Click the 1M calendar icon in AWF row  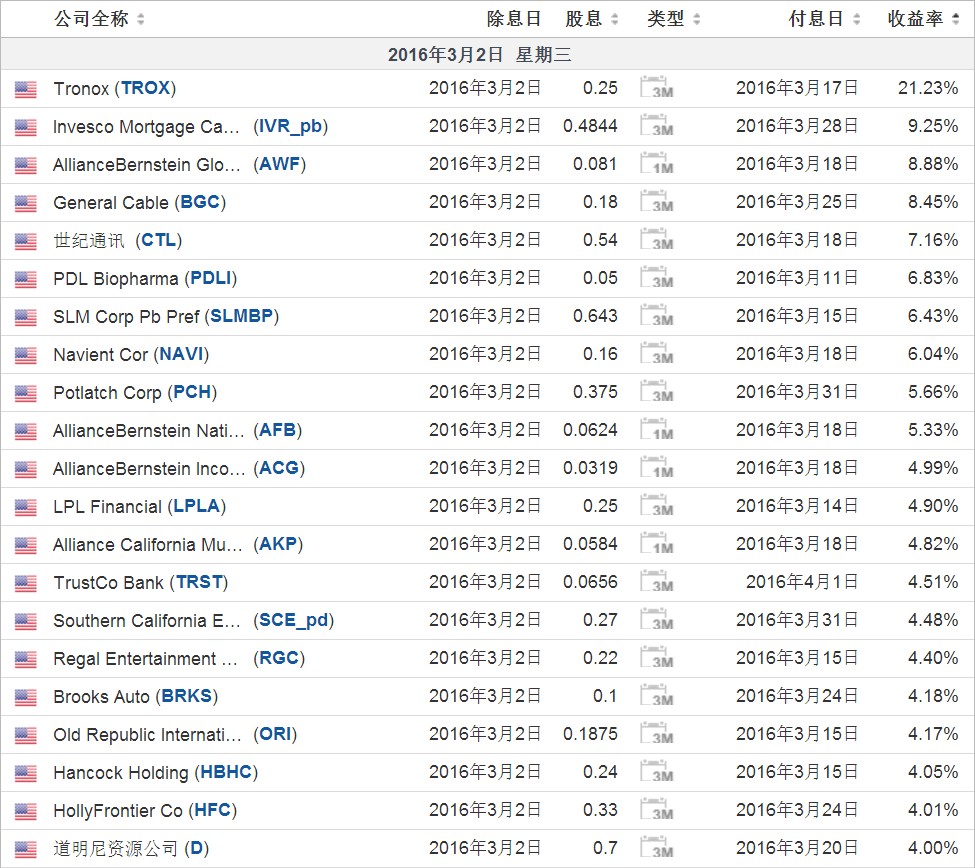[x=656, y=165]
